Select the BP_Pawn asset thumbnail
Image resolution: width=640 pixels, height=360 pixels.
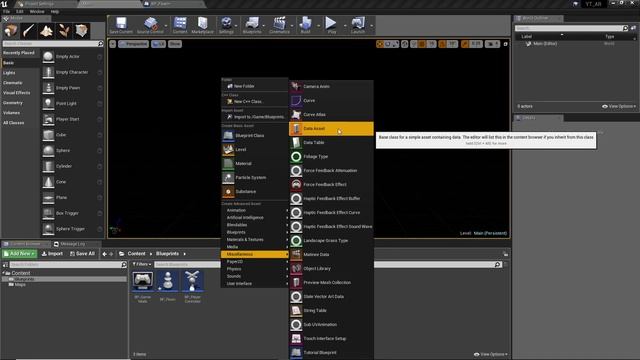pos(167,281)
